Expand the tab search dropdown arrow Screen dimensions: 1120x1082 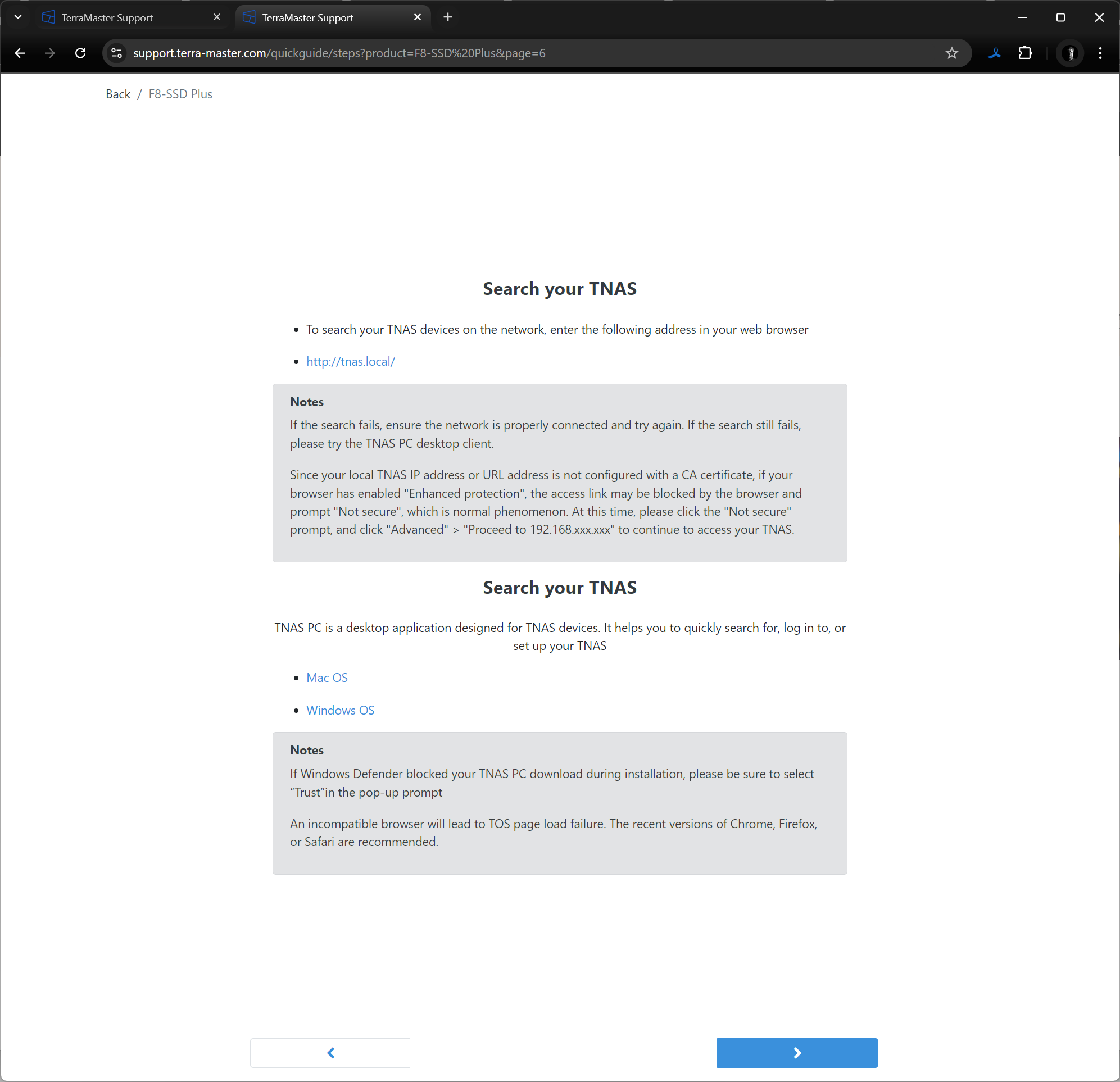pos(18,17)
